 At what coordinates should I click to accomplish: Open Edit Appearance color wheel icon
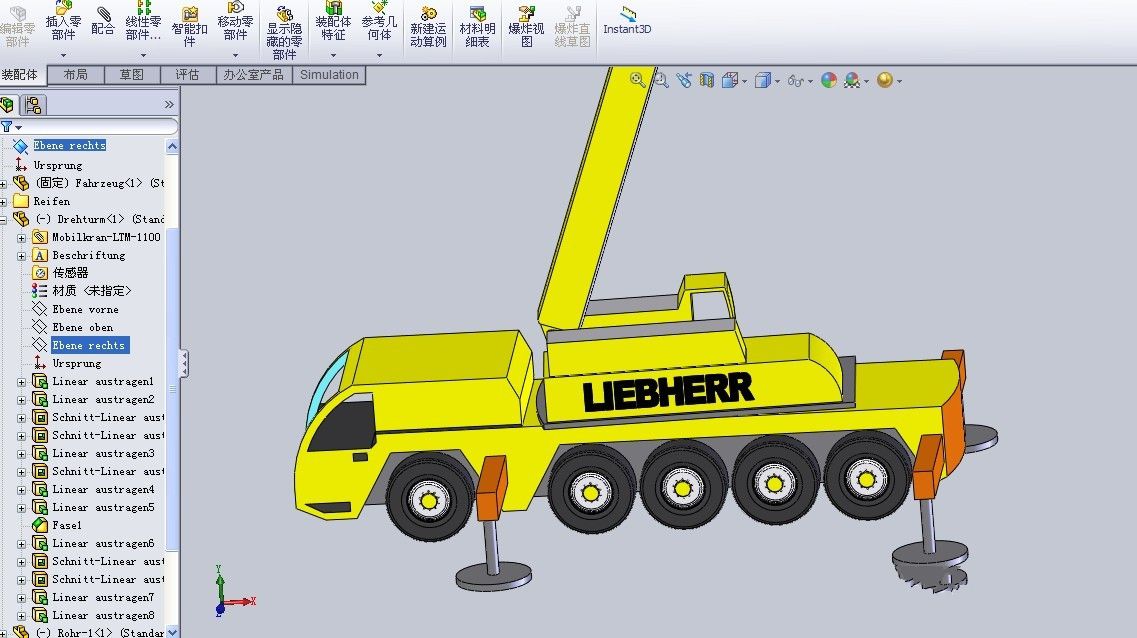tap(829, 80)
